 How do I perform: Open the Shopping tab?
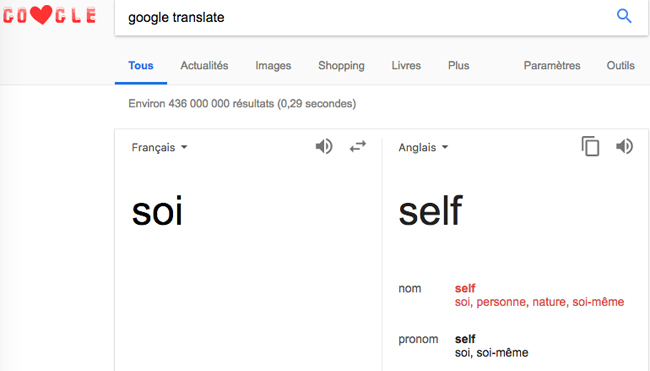point(341,65)
